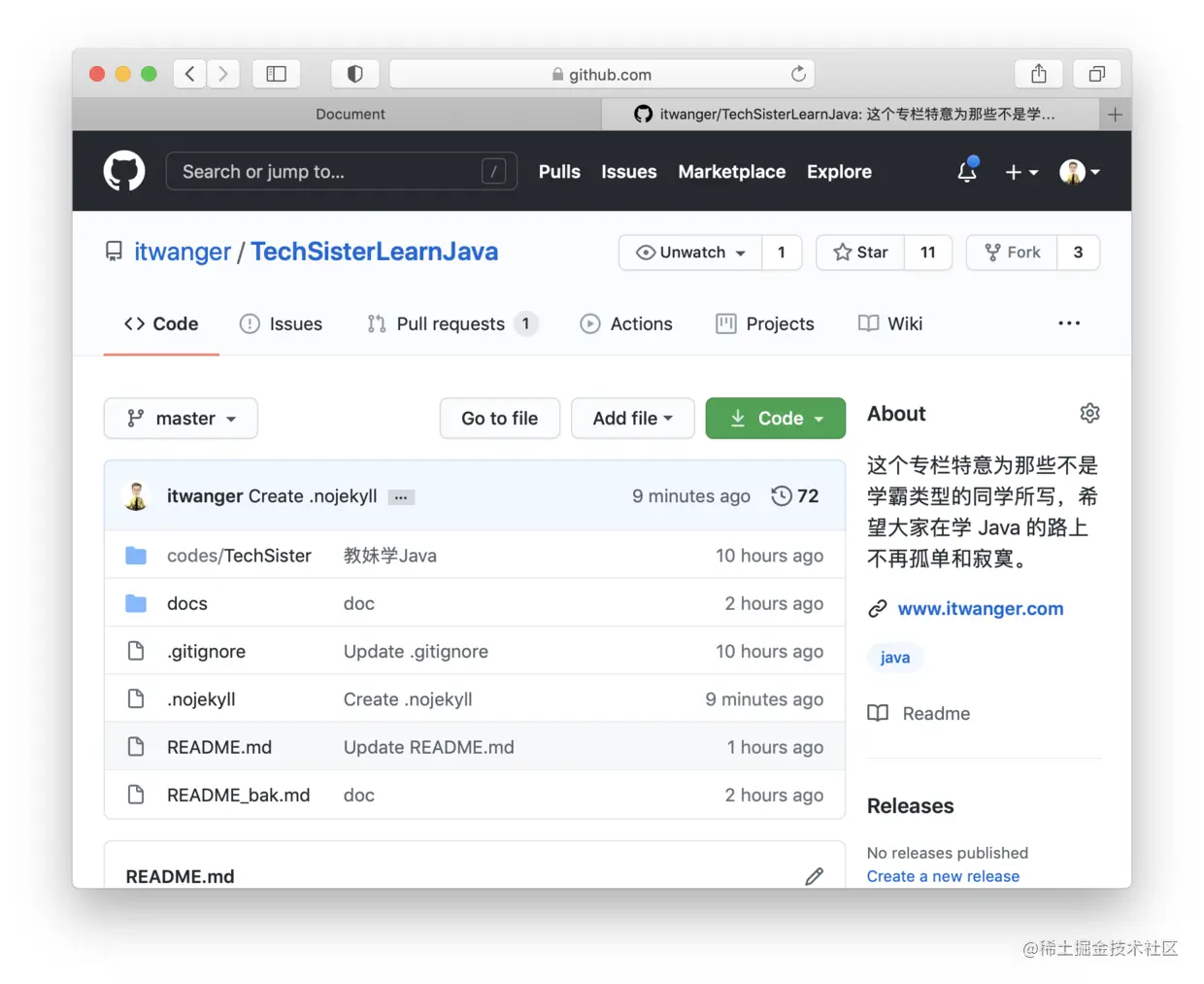
Task: Open the user avatar menu
Action: point(1080,172)
